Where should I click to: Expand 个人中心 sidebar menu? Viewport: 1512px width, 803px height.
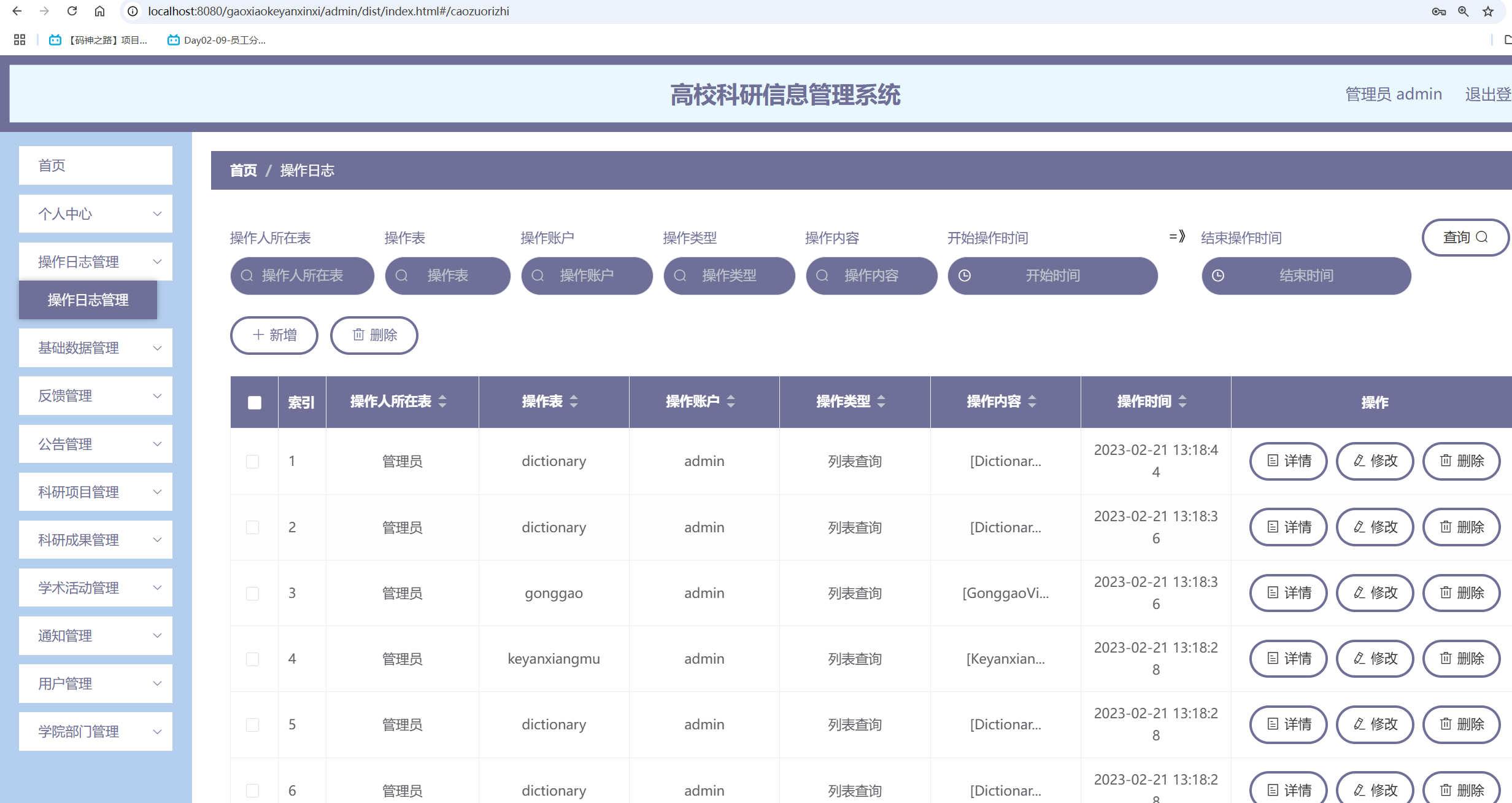[x=96, y=214]
